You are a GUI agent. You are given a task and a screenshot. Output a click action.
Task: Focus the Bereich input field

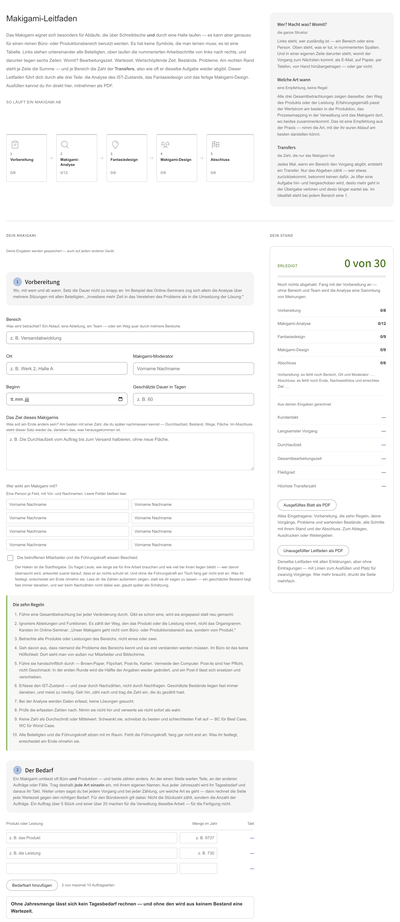pos(130,338)
